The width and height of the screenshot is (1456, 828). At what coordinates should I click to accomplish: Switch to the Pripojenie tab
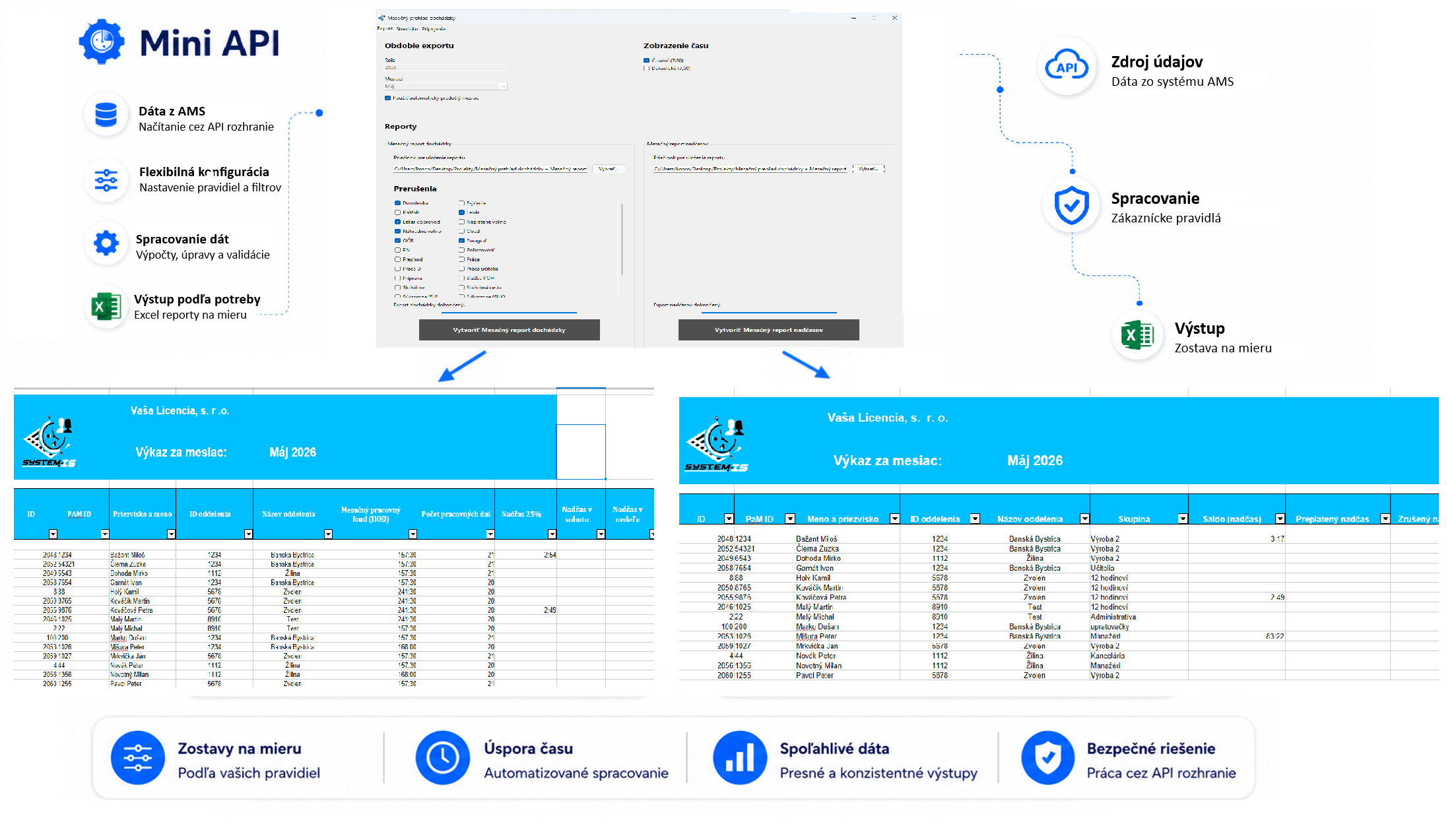pos(434,28)
